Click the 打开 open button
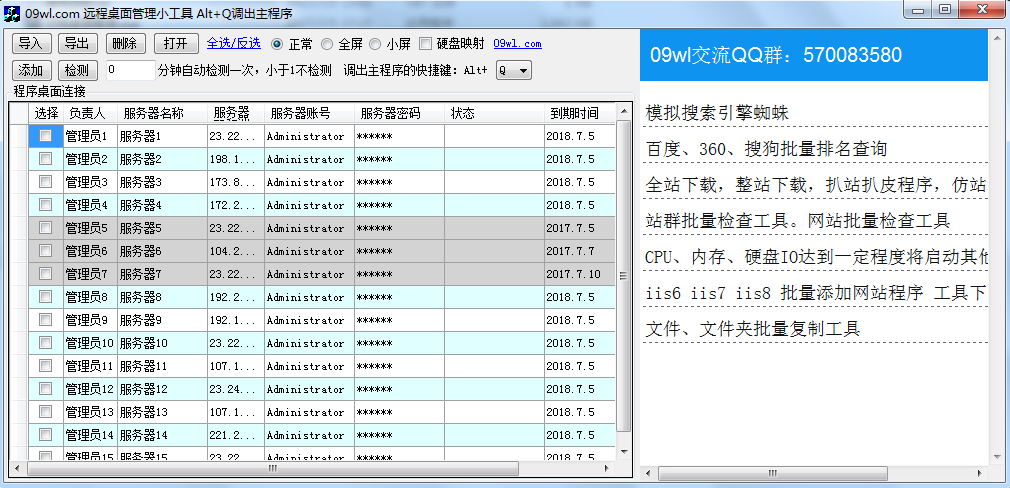The width and height of the screenshot is (1010, 488). click(176, 43)
